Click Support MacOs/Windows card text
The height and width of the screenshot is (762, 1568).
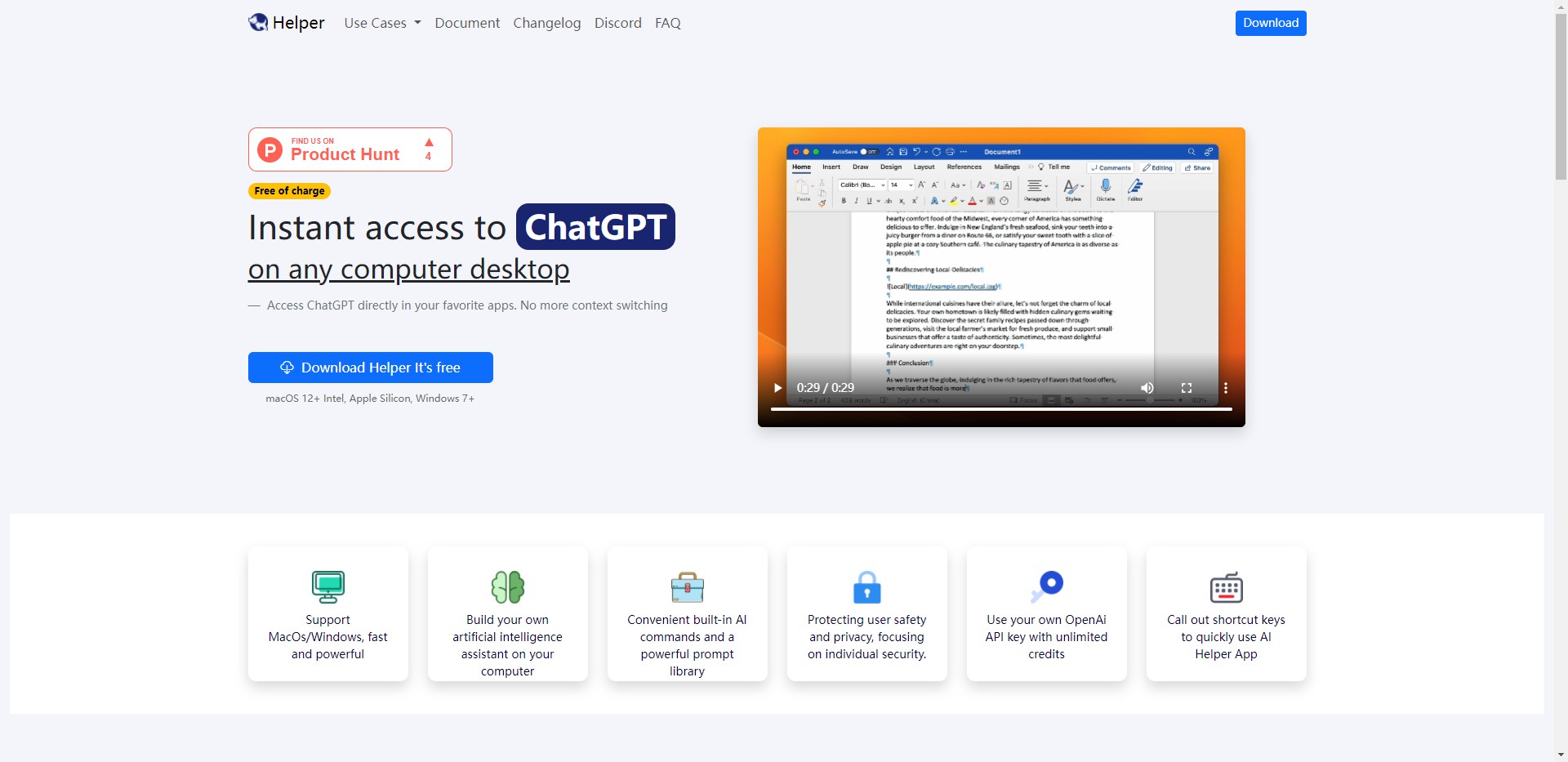click(328, 637)
